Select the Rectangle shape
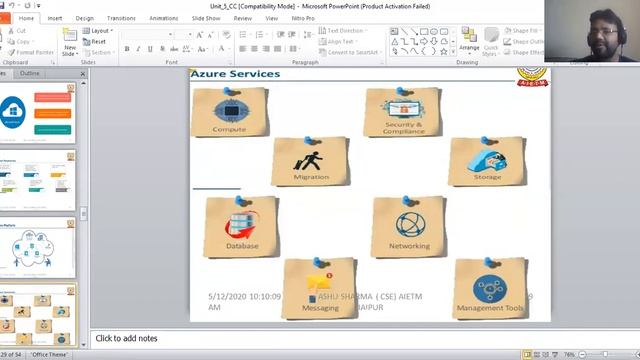The width and height of the screenshot is (640, 360). (x=424, y=31)
